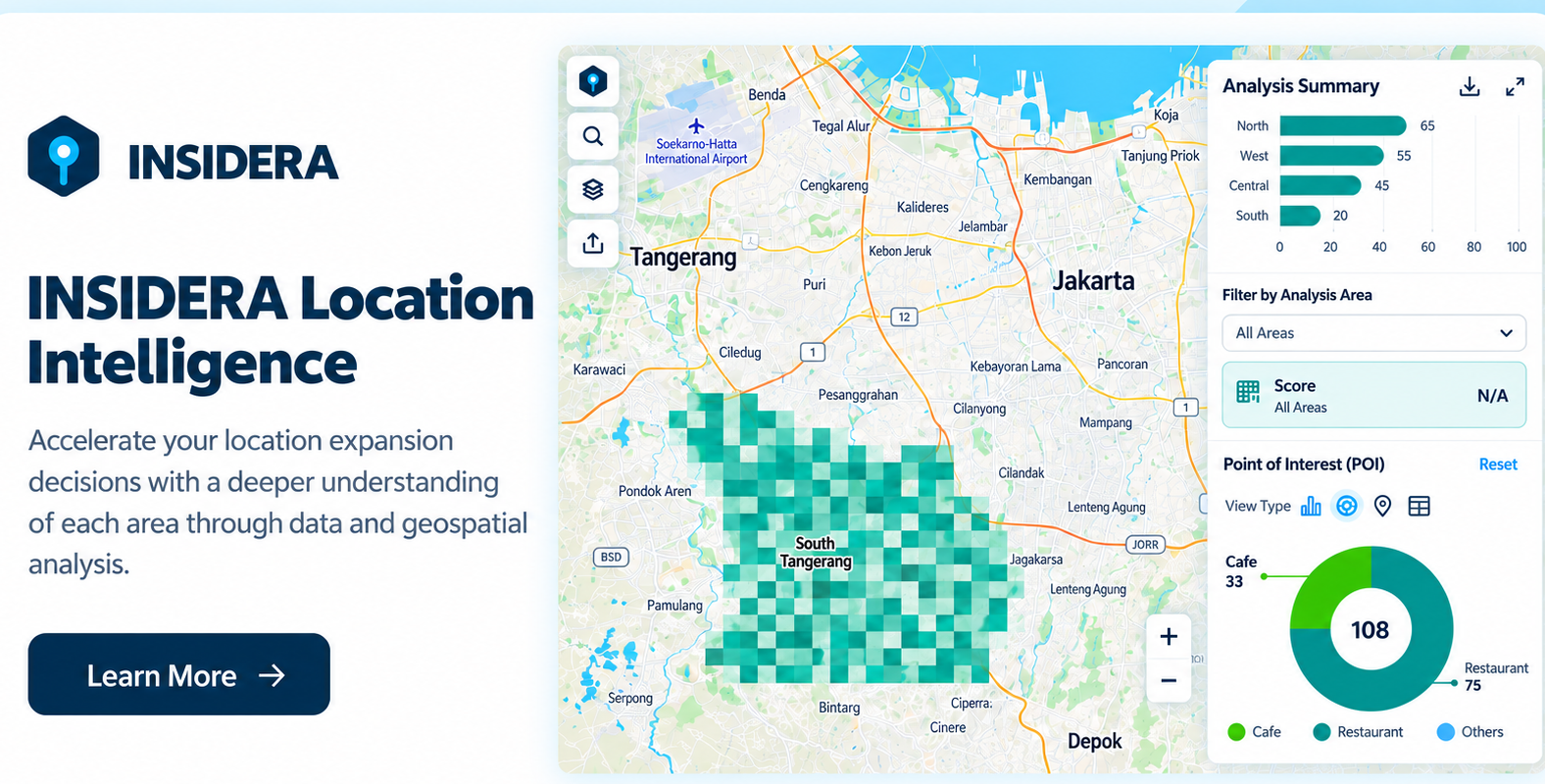The width and height of the screenshot is (1545, 784).
Task: Click the Filter by Analysis Area heading
Action: point(1297,295)
